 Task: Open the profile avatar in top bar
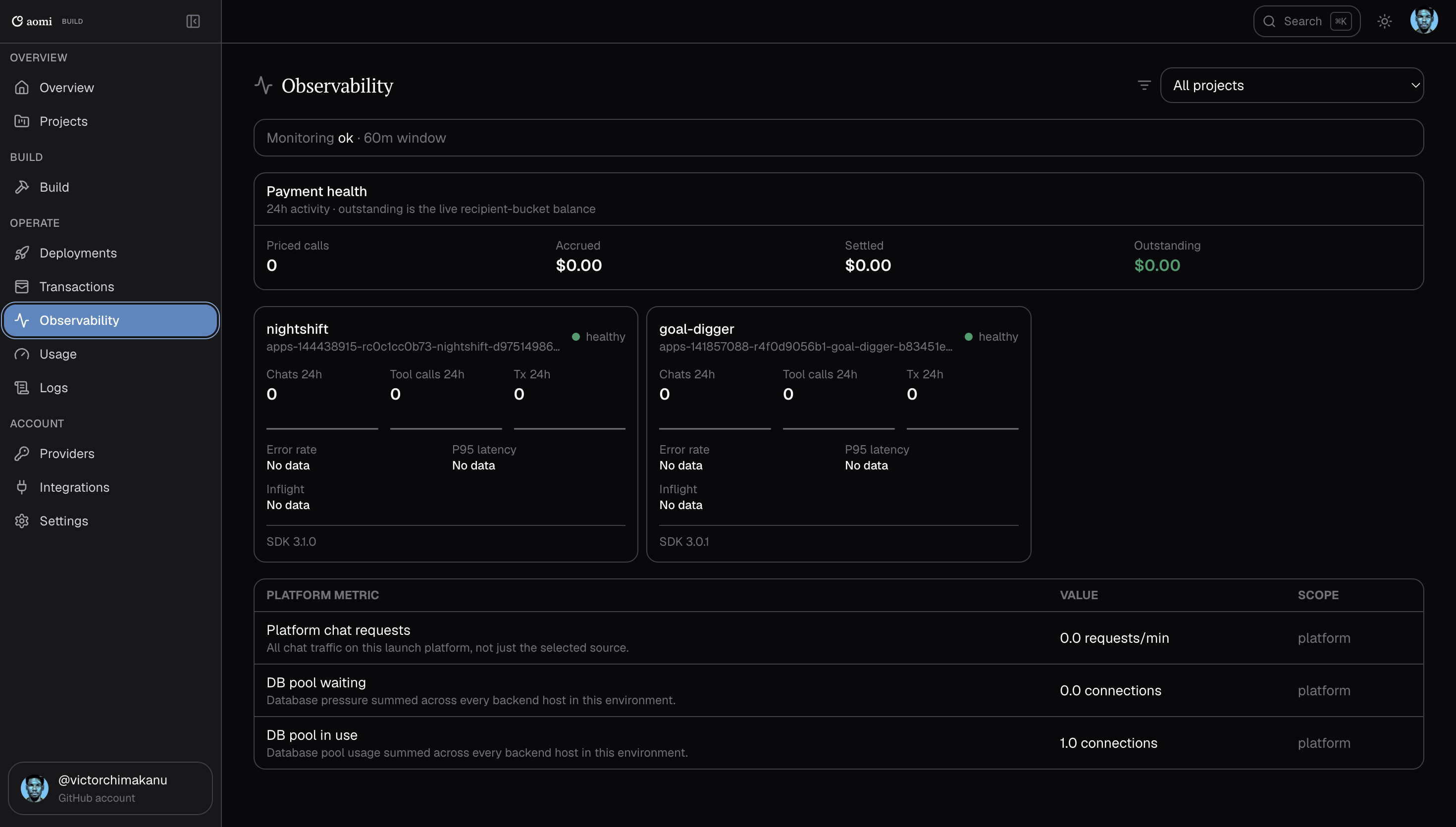coord(1424,21)
